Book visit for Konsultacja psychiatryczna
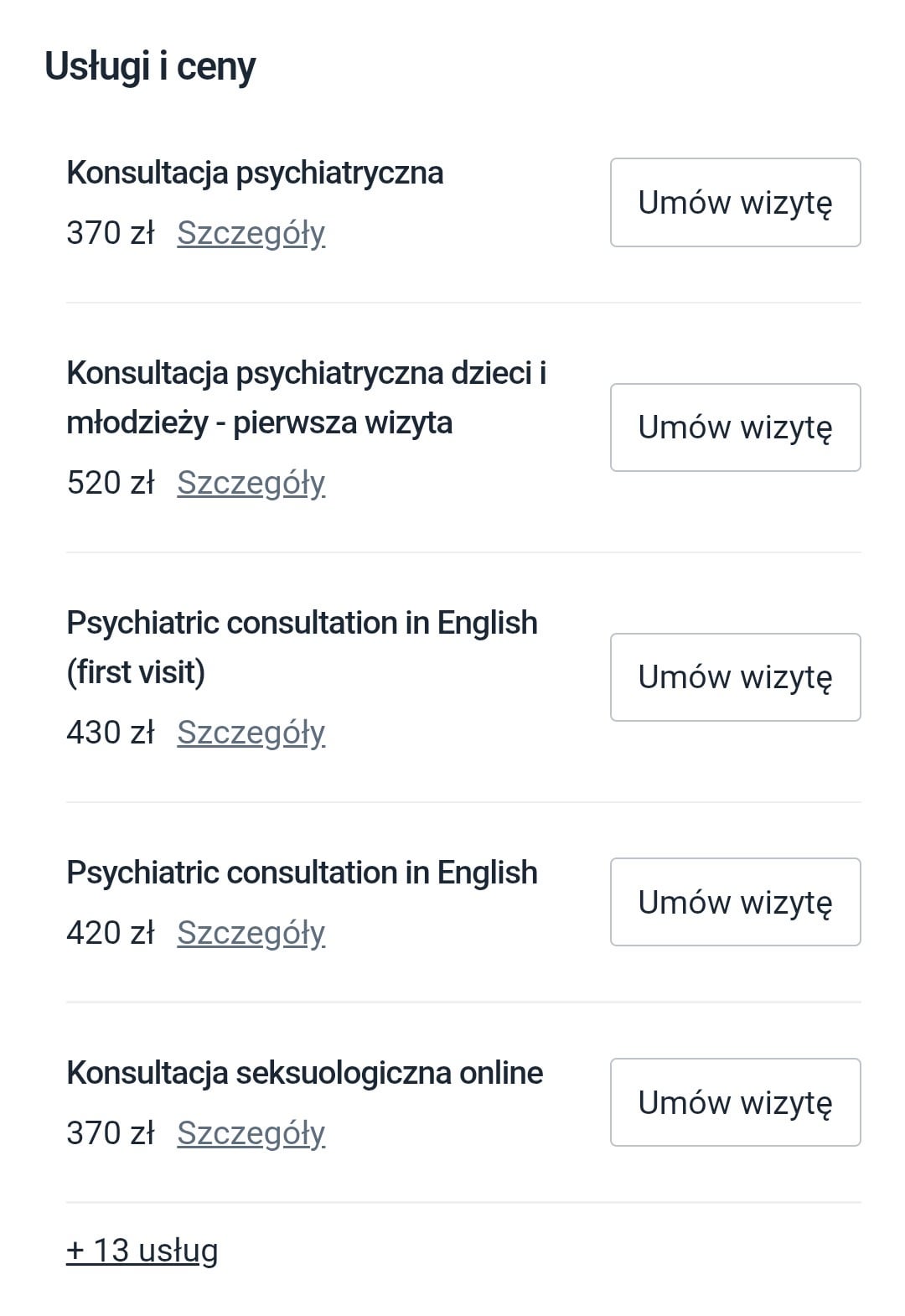This screenshot has height=1316, width=905. 735,203
